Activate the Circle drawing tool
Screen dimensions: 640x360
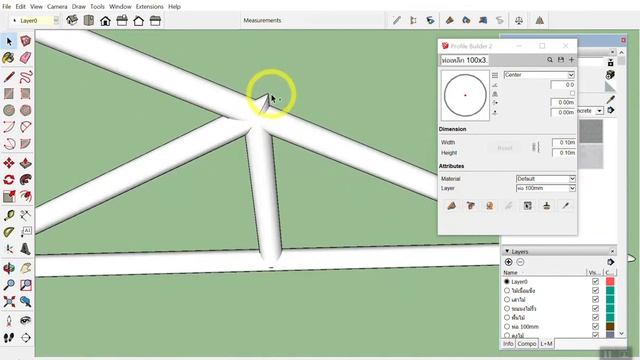coord(9,110)
